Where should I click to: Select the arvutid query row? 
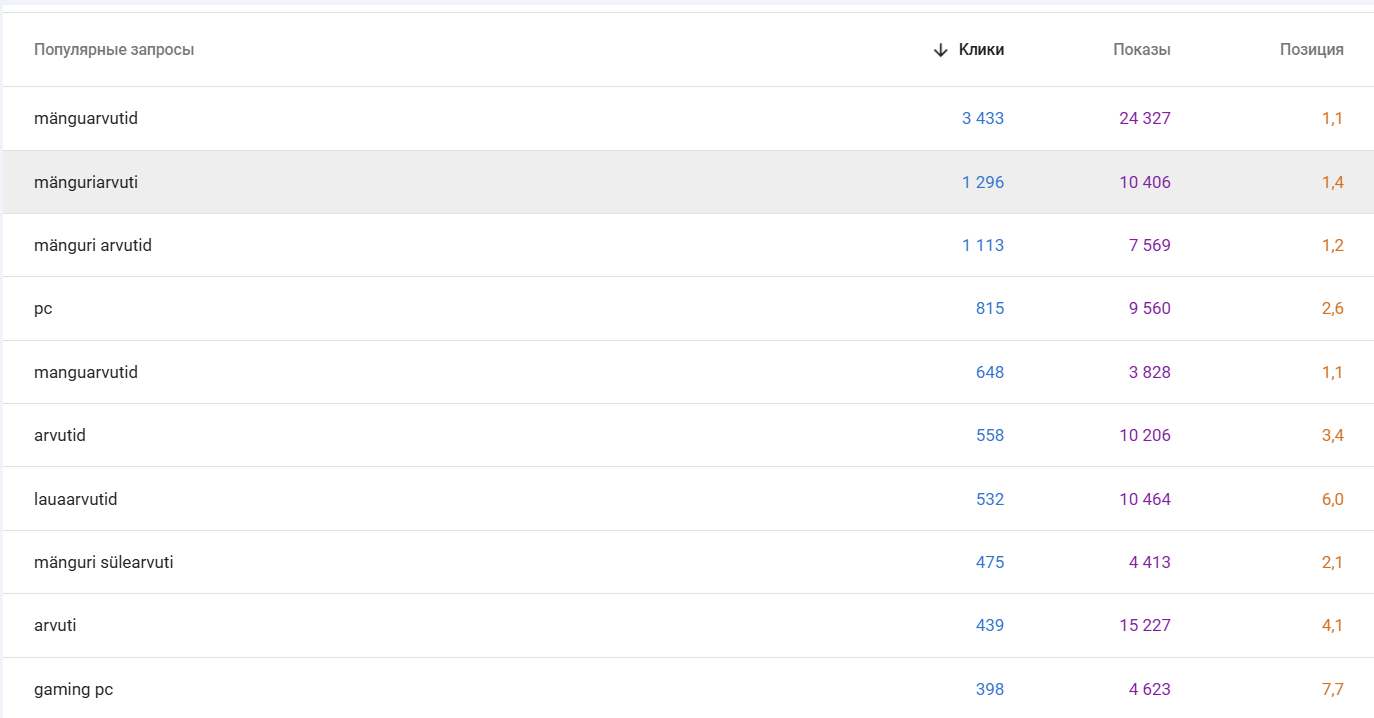click(60, 436)
